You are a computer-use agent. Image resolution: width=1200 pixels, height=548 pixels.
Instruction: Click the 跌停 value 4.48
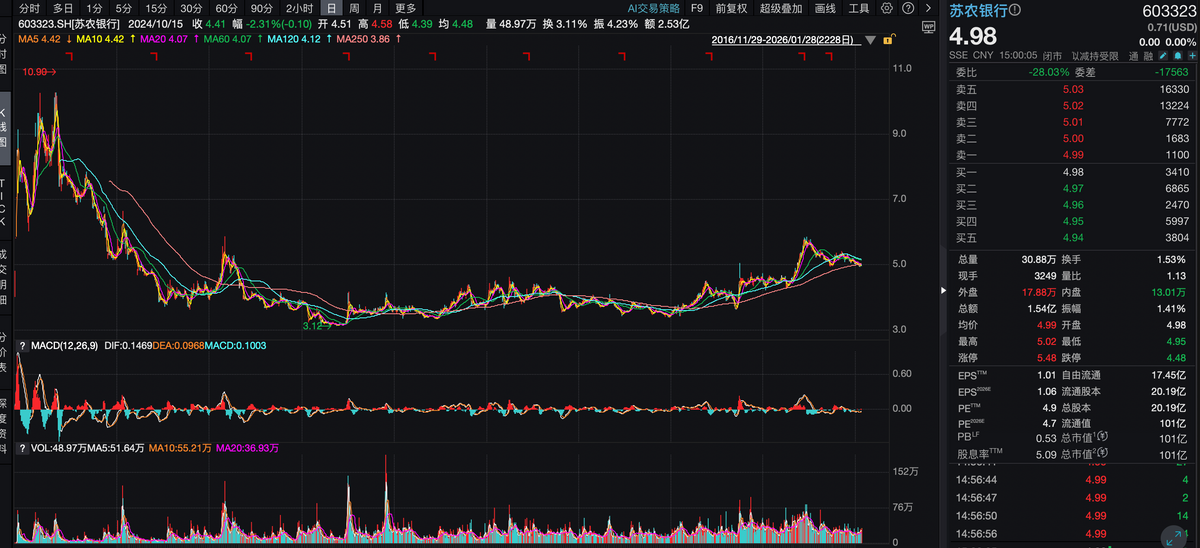1177,358
